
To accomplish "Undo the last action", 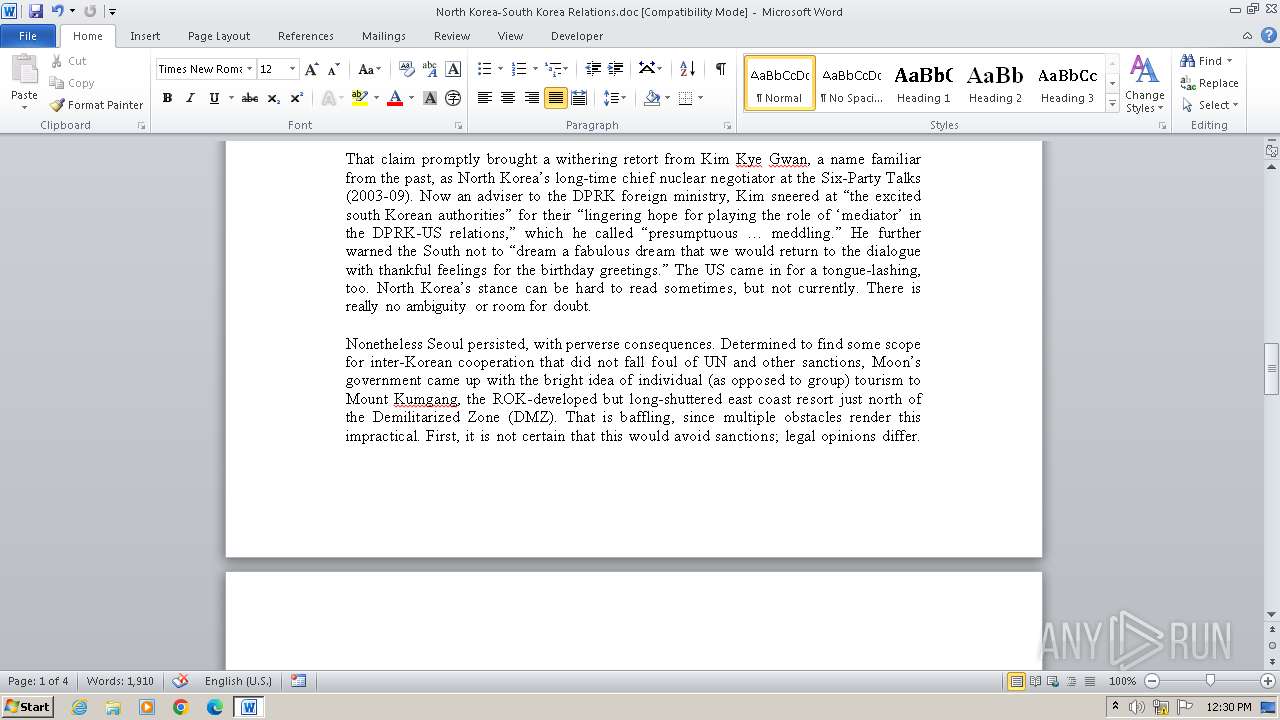I will pyautogui.click(x=57, y=11).
